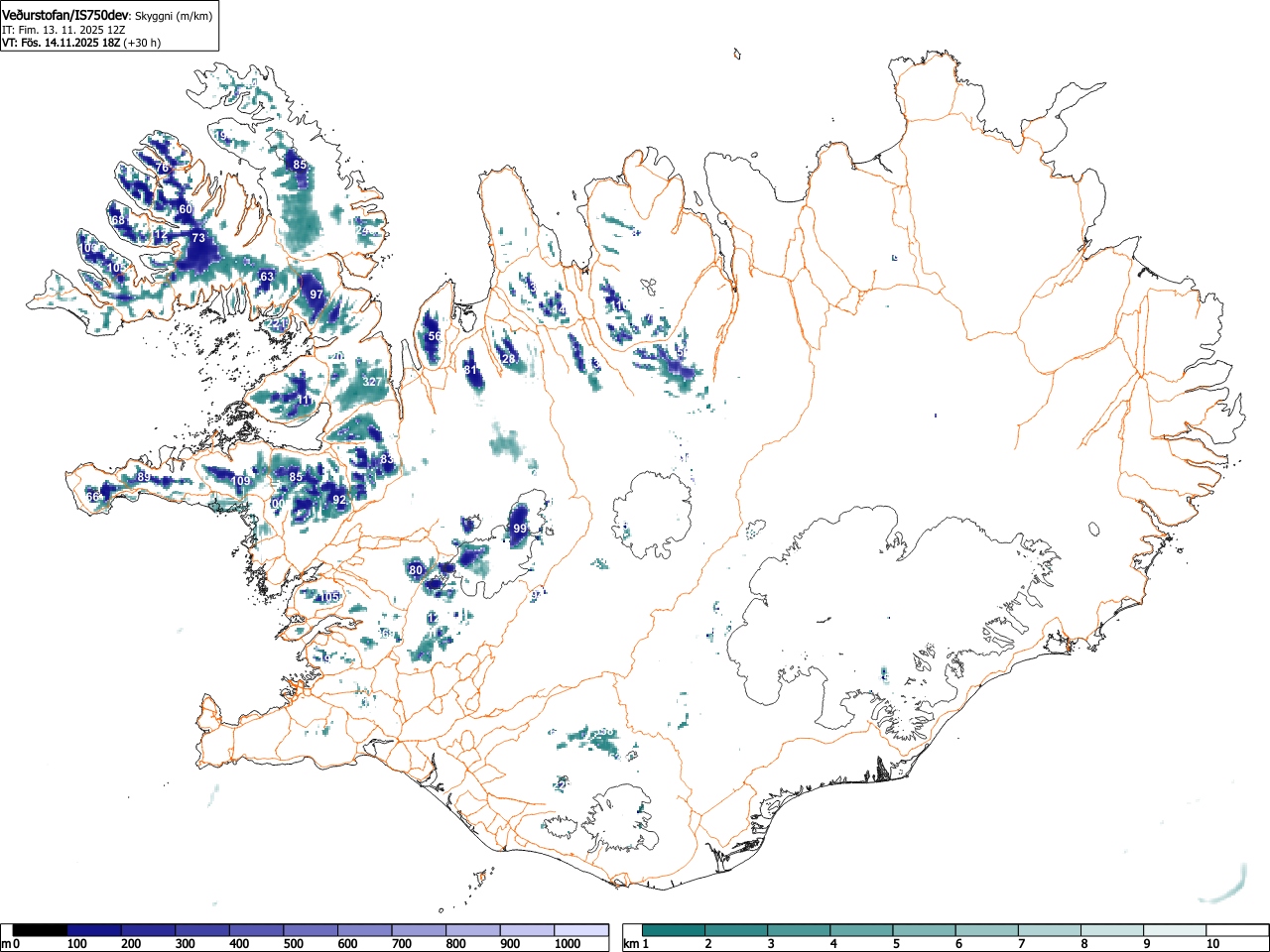
Task: Click the km legend tick label '6'
Action: [958, 944]
